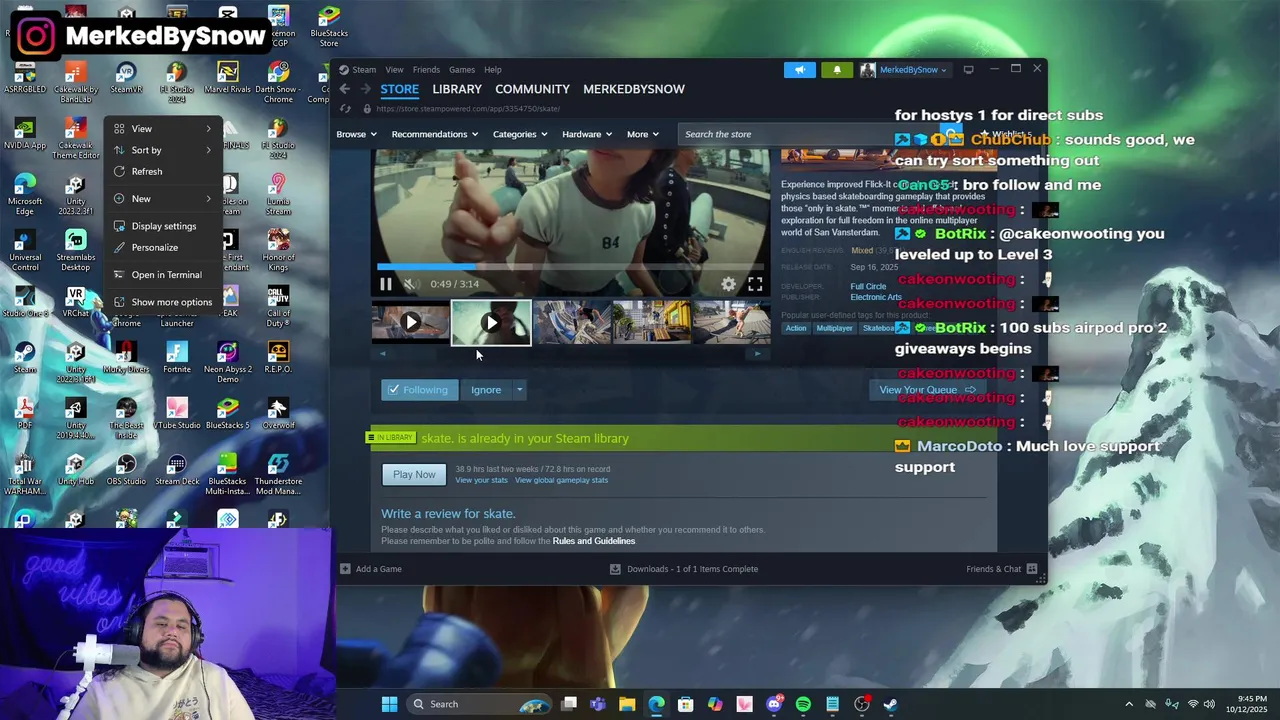1280x720 pixels.
Task: Open the Steam client View menu
Action: (395, 69)
